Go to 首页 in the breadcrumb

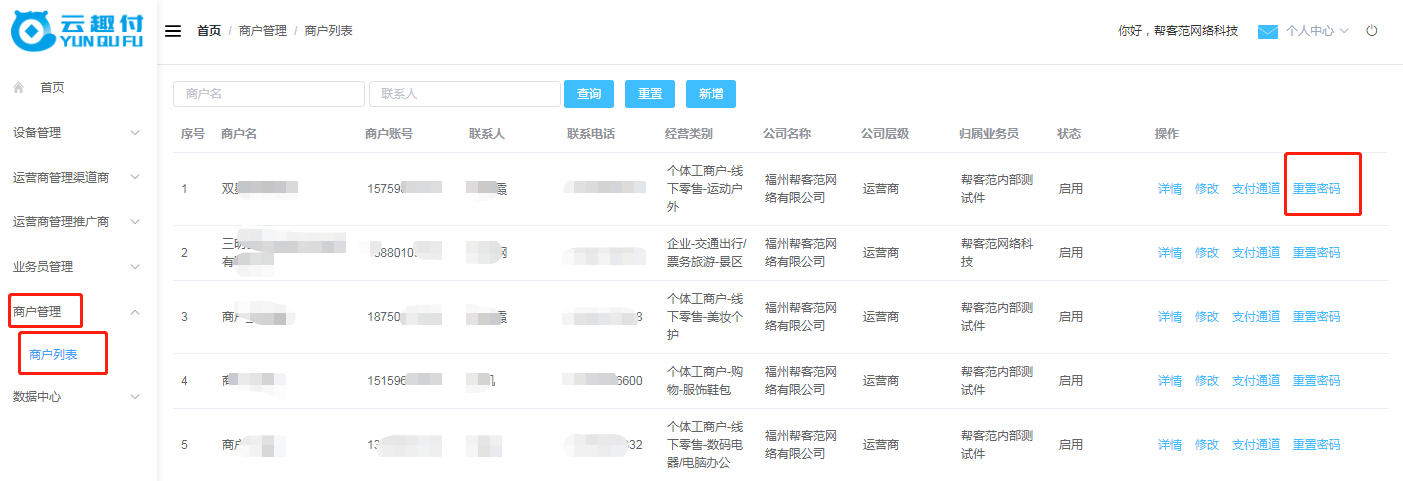click(x=209, y=31)
